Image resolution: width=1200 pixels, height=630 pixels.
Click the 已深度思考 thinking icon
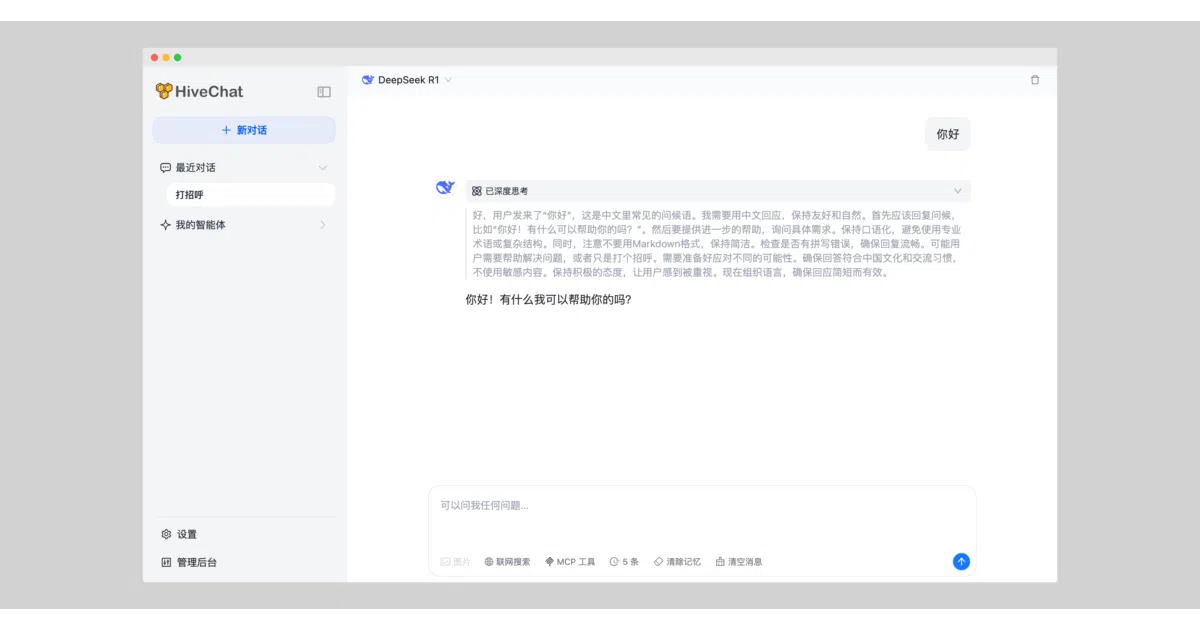pyautogui.click(x=477, y=191)
